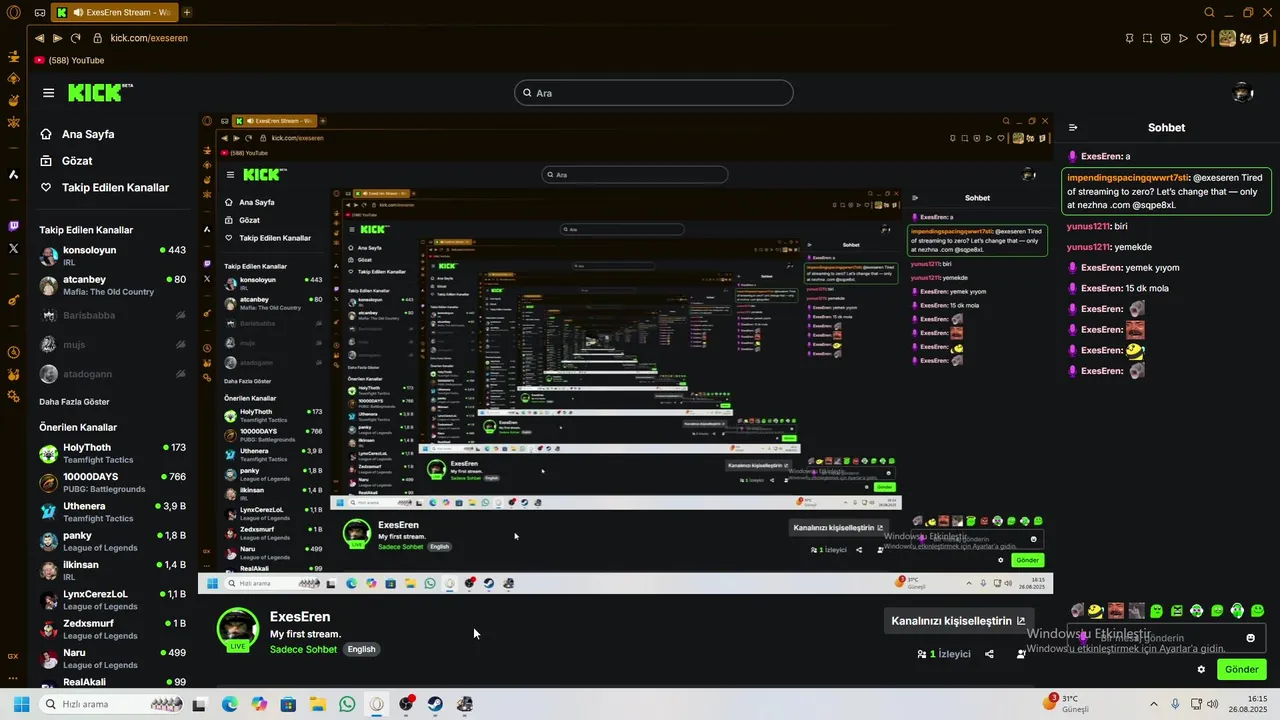The image size is (1280, 720).
Task: Show hidden icons in the system tray
Action: pos(1154,704)
